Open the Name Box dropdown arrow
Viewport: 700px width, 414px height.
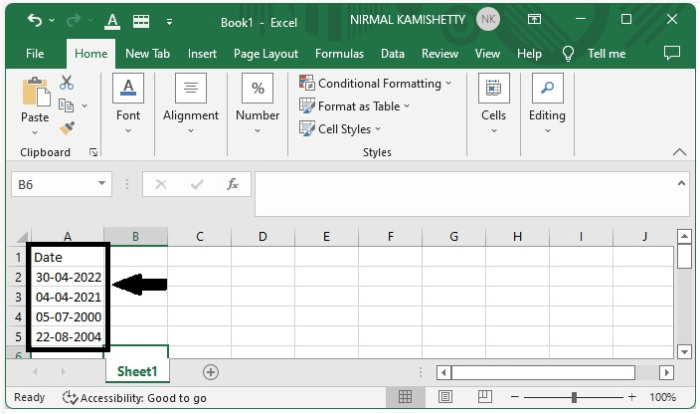(102, 184)
